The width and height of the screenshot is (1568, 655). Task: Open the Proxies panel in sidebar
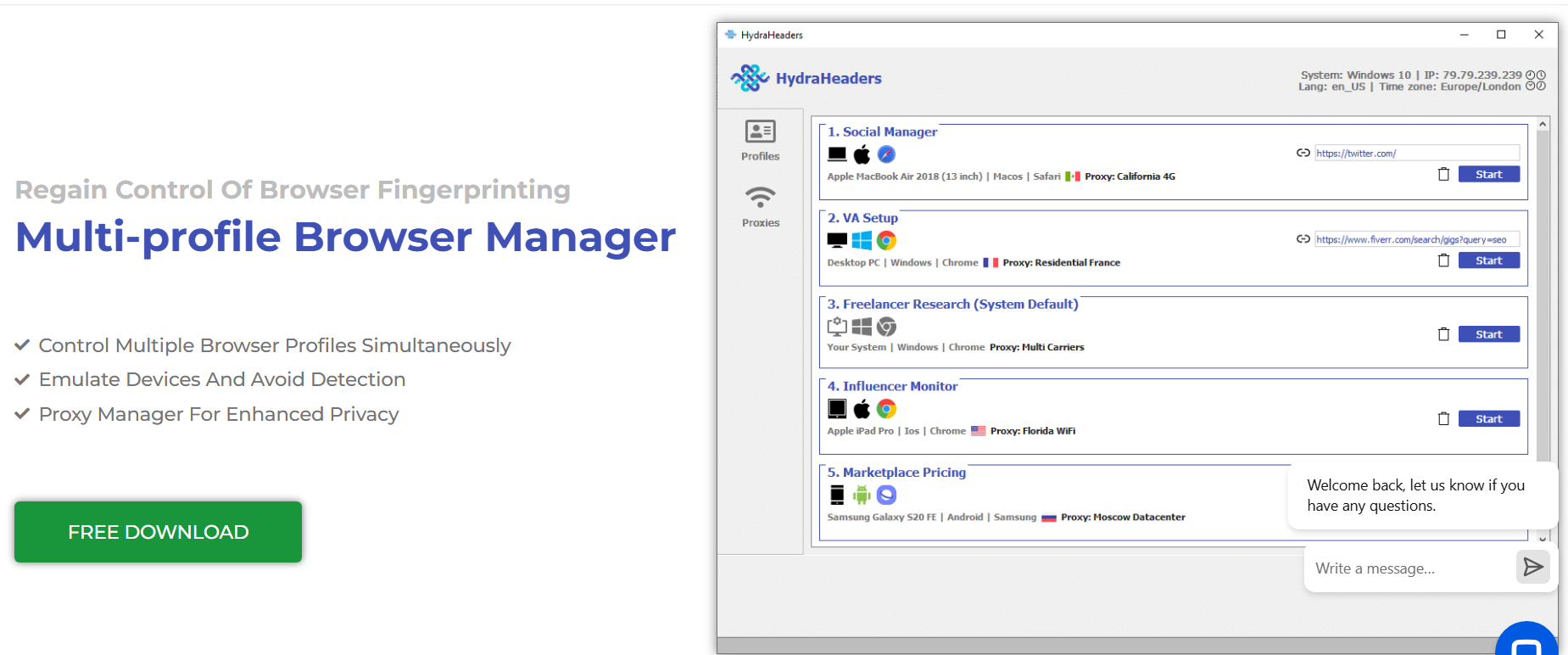pyautogui.click(x=760, y=208)
